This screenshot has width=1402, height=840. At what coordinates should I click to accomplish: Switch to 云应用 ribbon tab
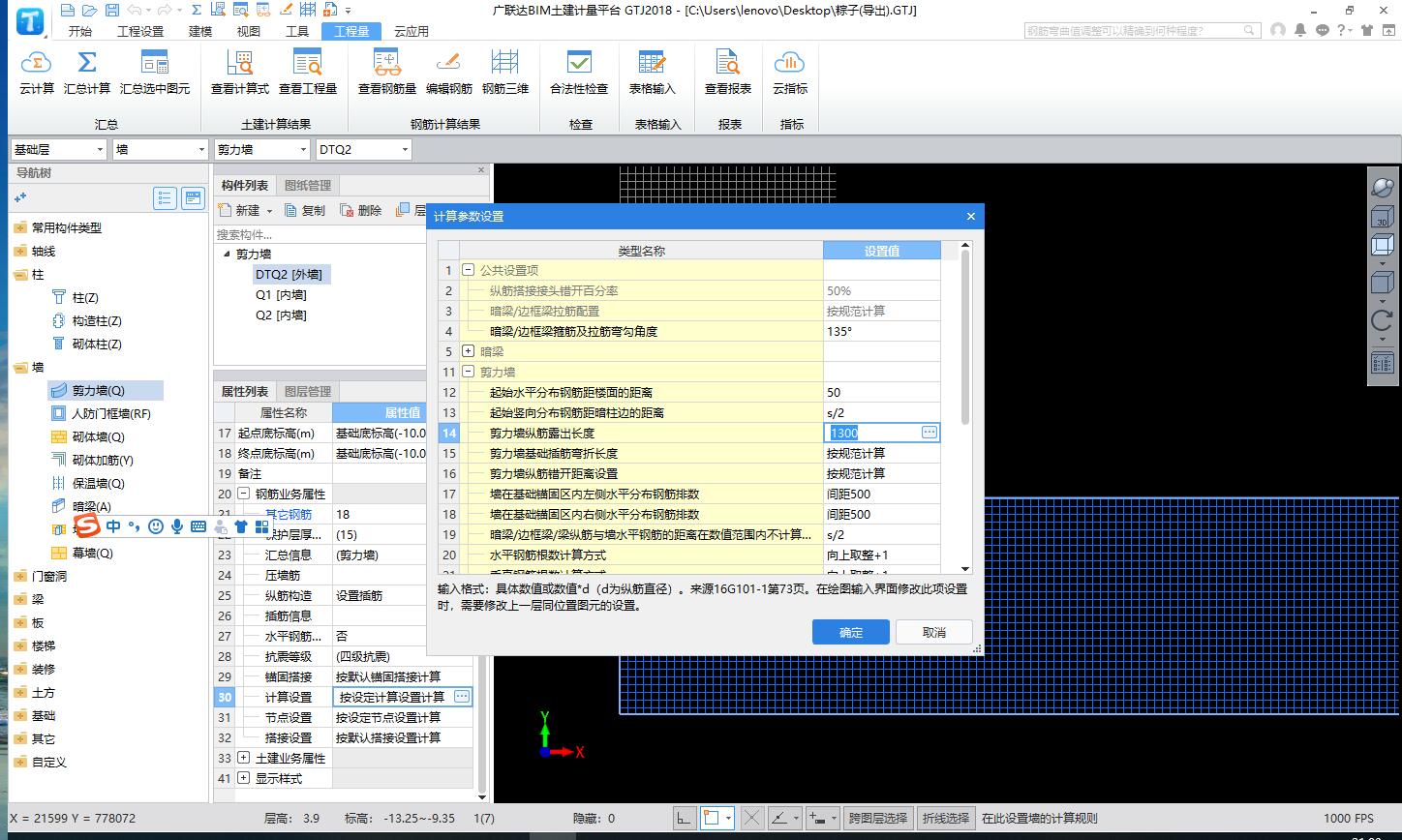[411, 31]
